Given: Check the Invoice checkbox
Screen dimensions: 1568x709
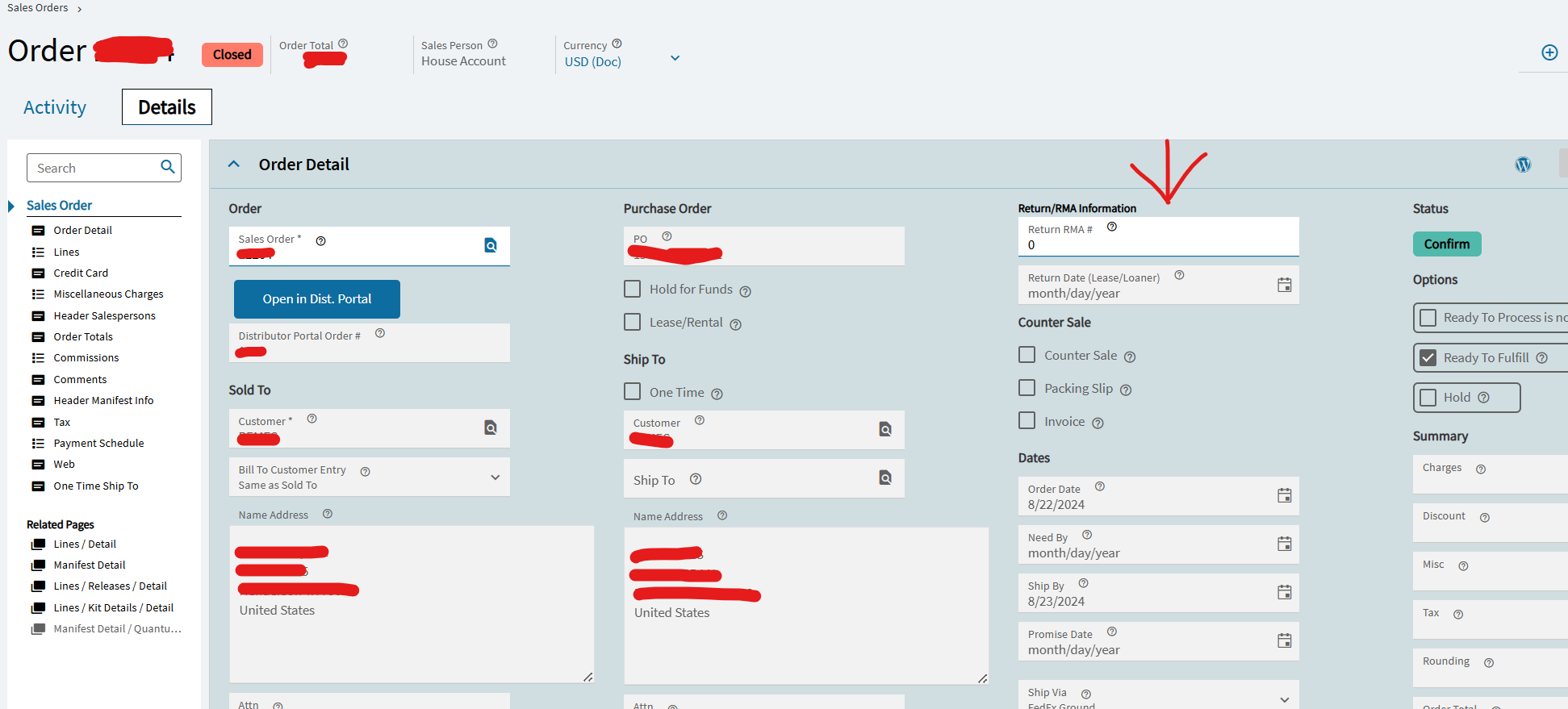Looking at the screenshot, I should [1027, 420].
